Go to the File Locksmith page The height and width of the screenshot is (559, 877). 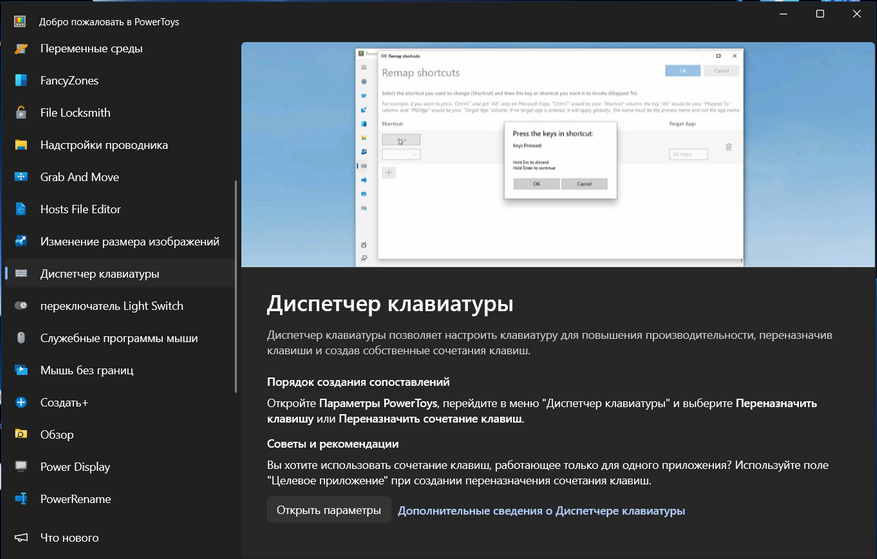(x=120, y=112)
